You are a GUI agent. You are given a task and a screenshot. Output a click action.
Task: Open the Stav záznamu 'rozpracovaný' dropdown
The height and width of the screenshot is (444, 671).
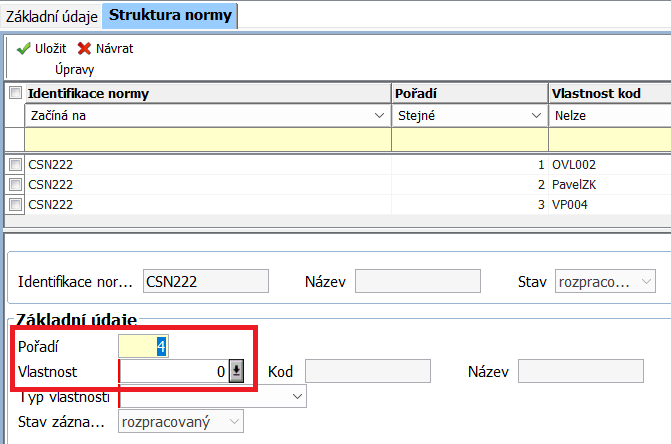pos(233,423)
